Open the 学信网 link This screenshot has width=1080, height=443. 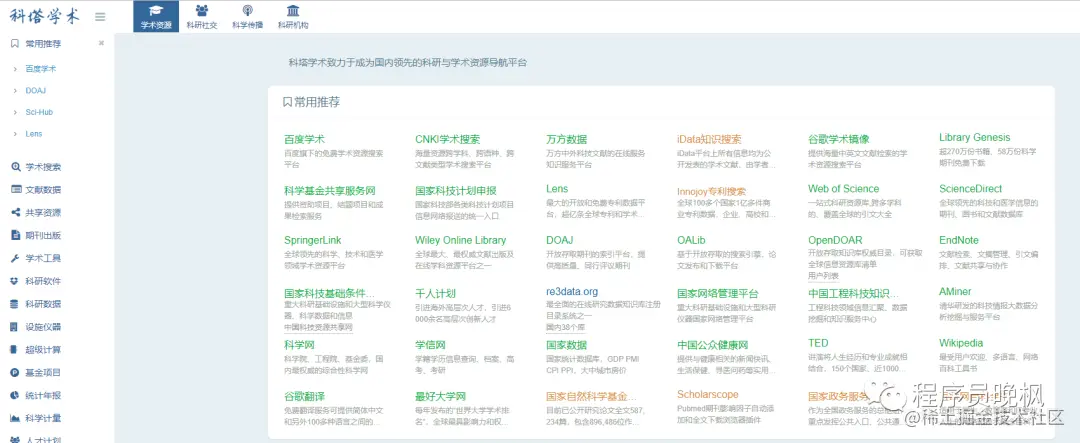point(430,345)
